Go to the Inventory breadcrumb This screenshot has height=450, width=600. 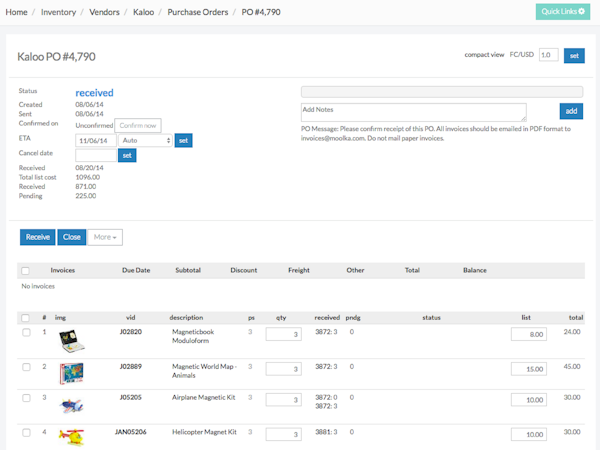pyautogui.click(x=59, y=12)
